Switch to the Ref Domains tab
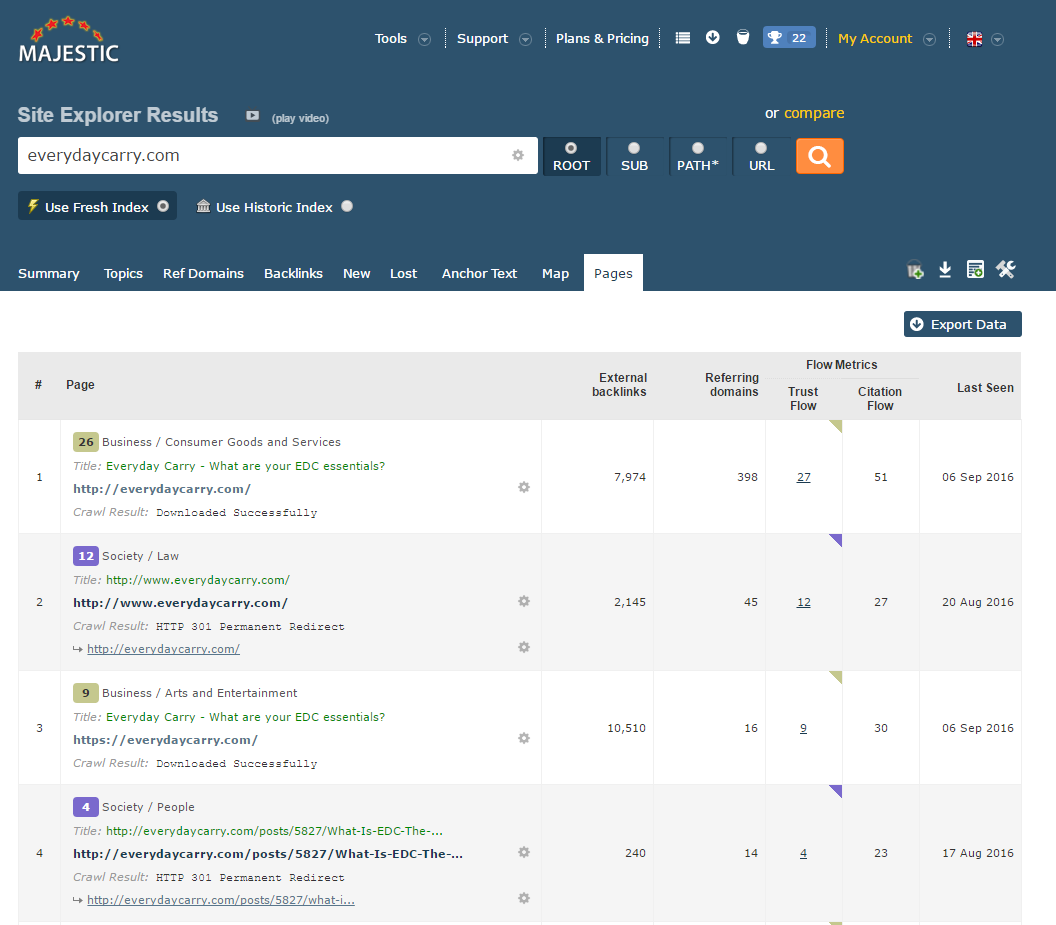1056x925 pixels. tap(203, 273)
